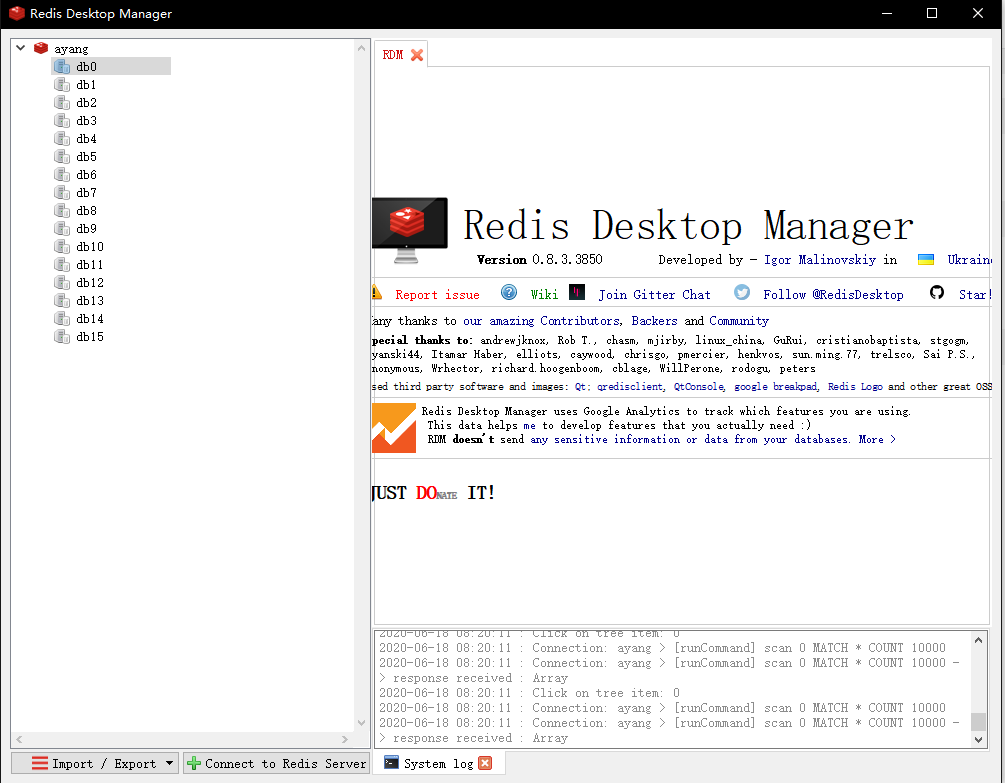The width and height of the screenshot is (1005, 783).
Task: Click the blue question mark icon near Wiki
Action: (x=509, y=293)
